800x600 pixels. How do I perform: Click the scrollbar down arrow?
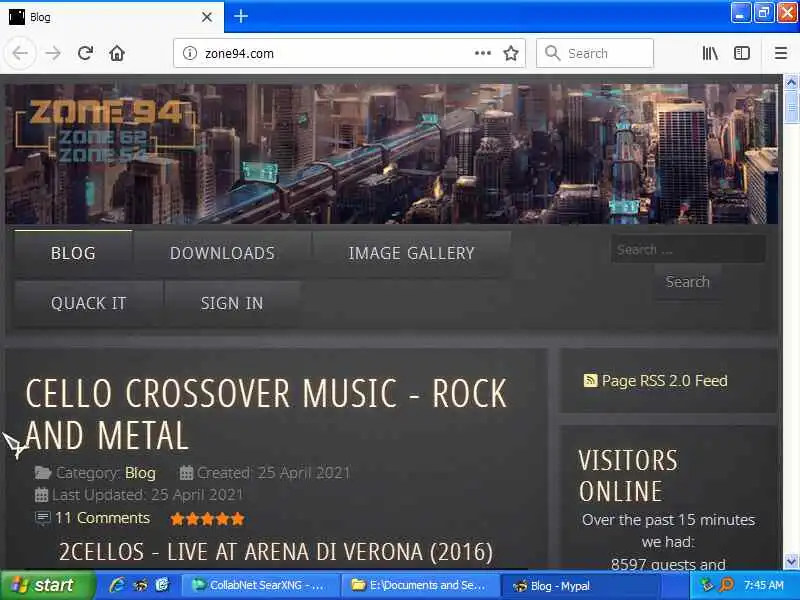click(791, 562)
